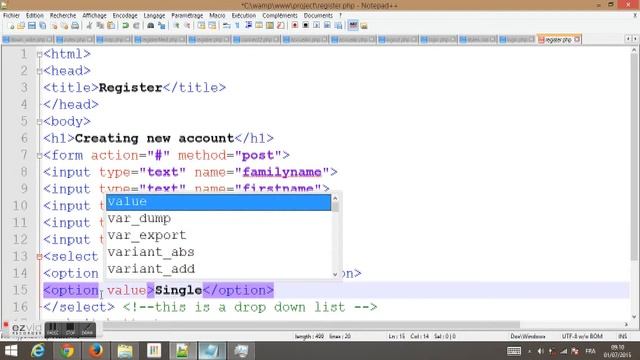Collapse the form fold on line 7
The width and height of the screenshot is (640, 360).
(x=39, y=156)
